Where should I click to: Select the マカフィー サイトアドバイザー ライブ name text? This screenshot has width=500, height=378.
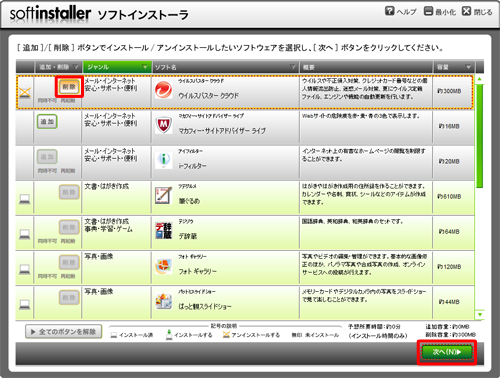pyautogui.click(x=222, y=131)
